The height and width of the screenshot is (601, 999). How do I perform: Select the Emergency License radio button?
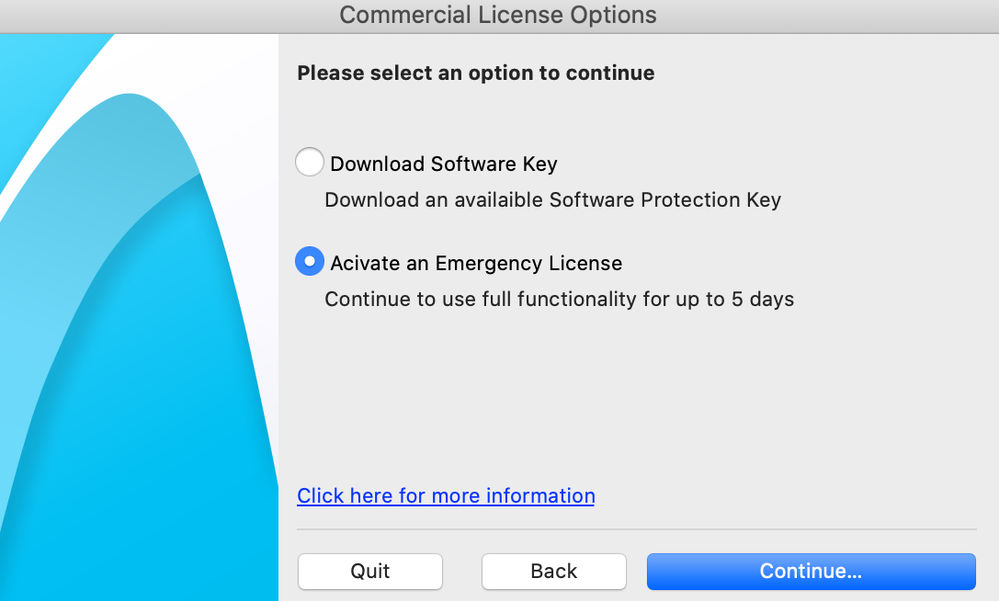pos(310,262)
